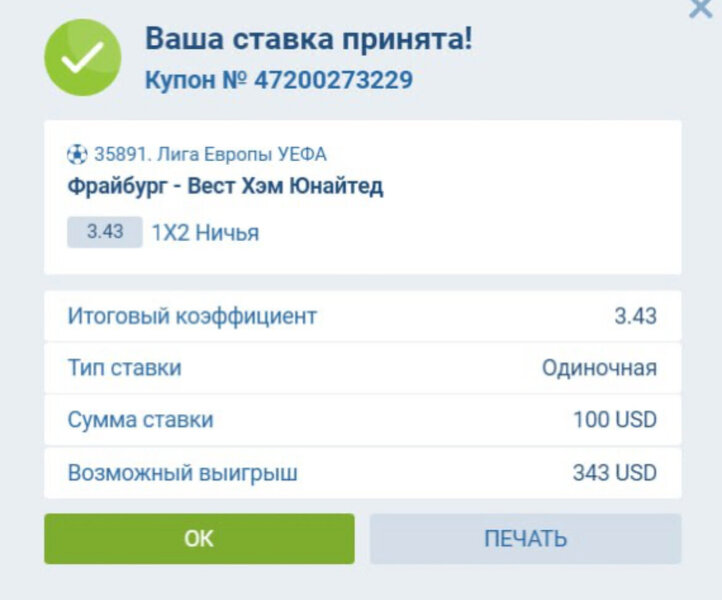This screenshot has height=600, width=722.
Task: Click the Сумма ставки row label
Action: 140,420
